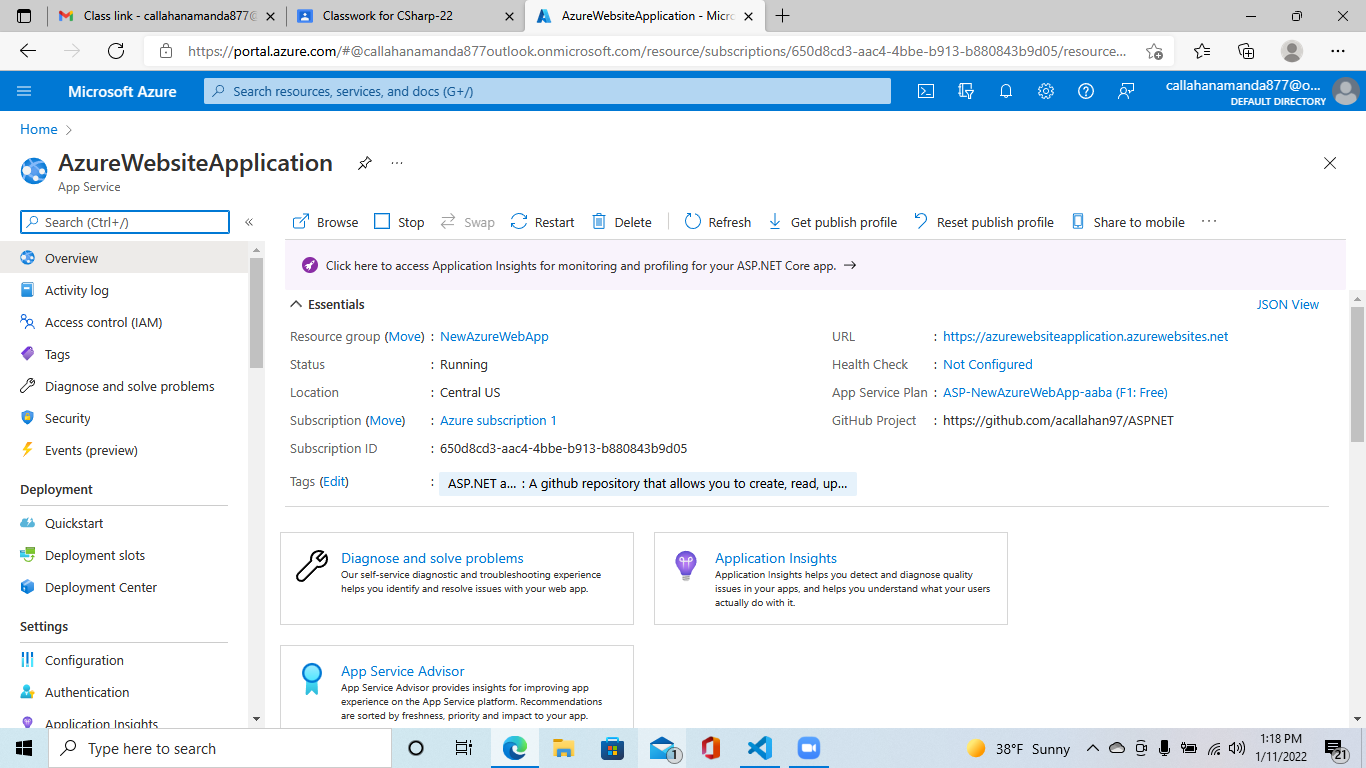Open the account profile avatar
This screenshot has height=768, width=1366.
tap(1345, 91)
